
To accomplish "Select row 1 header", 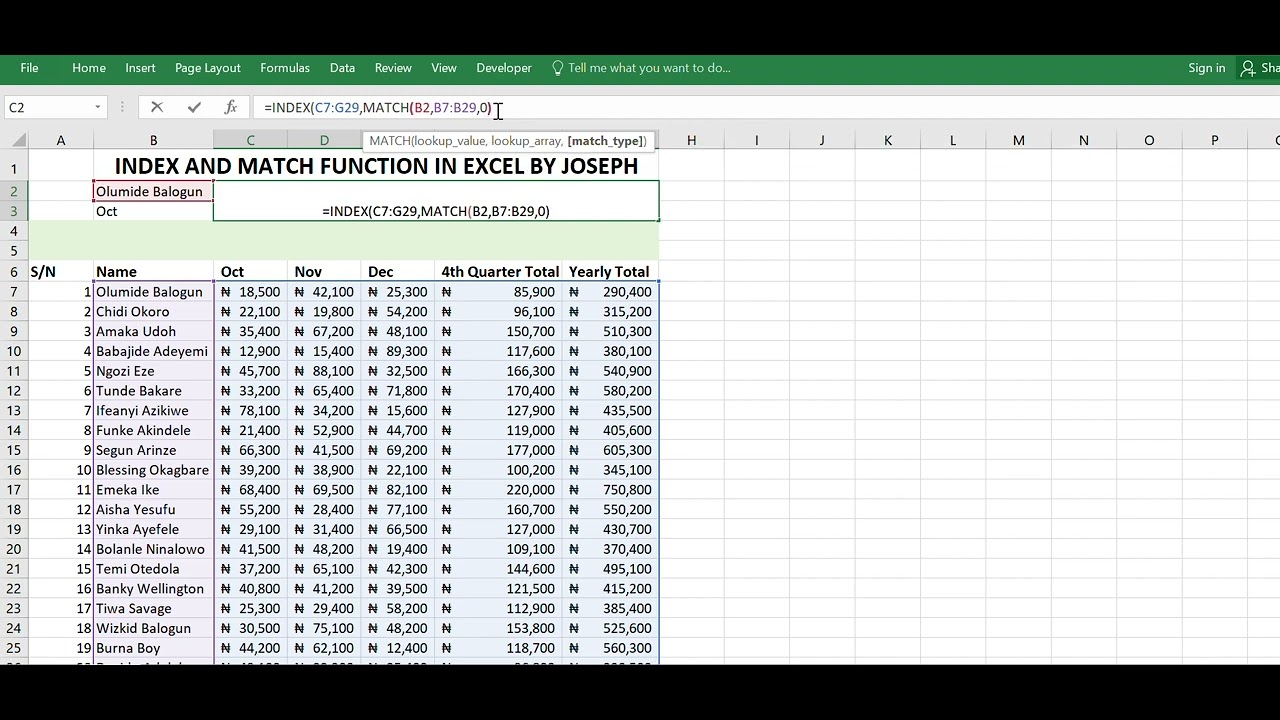I will point(14,167).
